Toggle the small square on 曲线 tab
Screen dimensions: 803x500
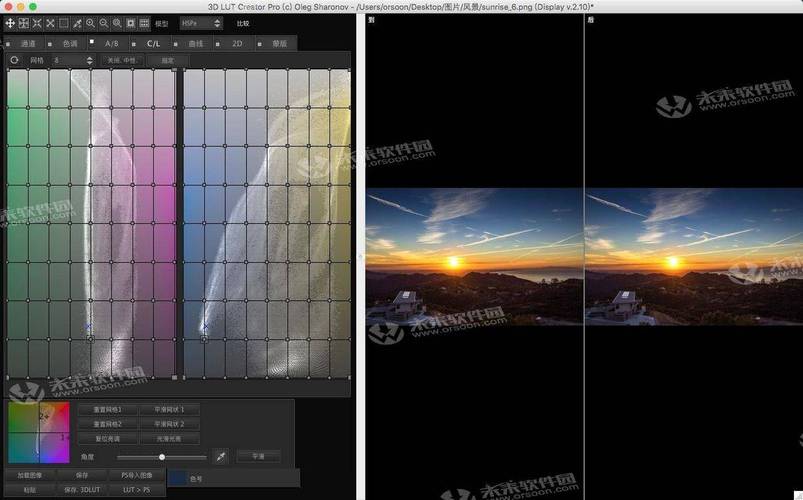tap(176, 44)
